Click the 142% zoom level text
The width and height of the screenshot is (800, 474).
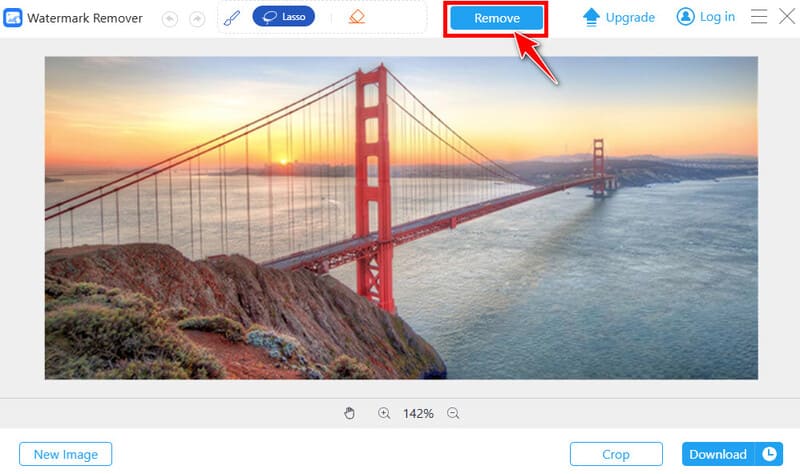[x=418, y=413]
